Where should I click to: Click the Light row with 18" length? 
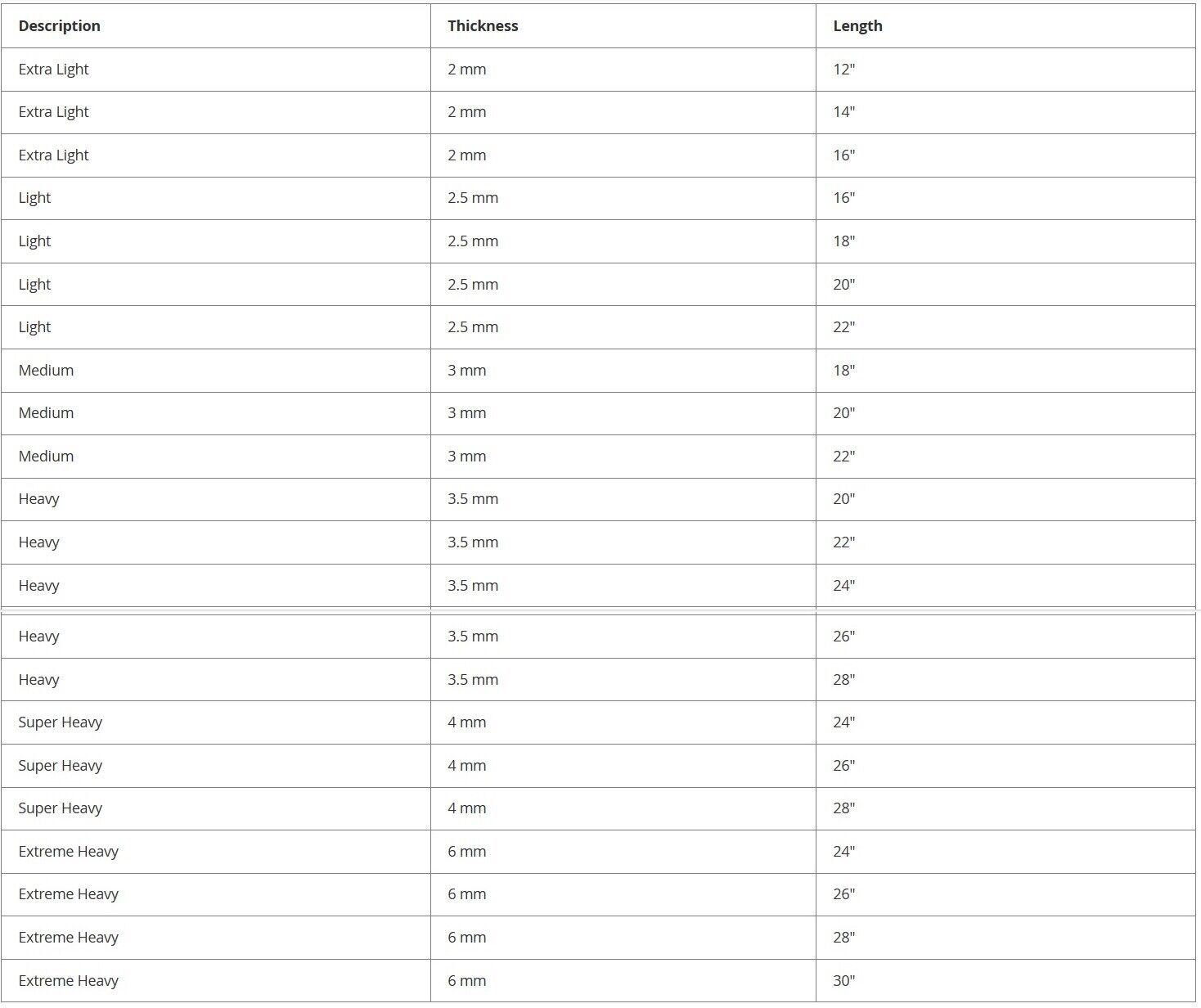pos(598,241)
